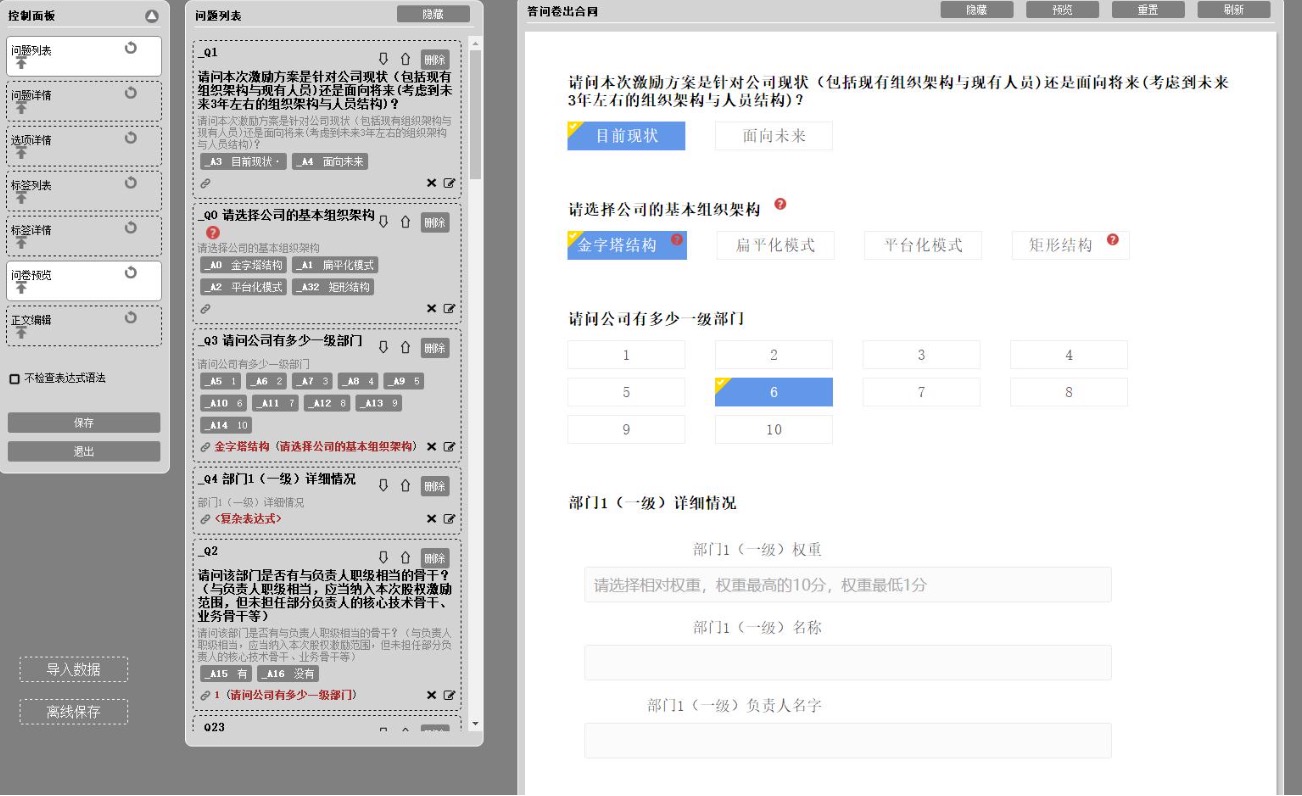Choose the 扁平化模式 answer in preview
The height and width of the screenshot is (796, 1302).
pyautogui.click(x=775, y=245)
